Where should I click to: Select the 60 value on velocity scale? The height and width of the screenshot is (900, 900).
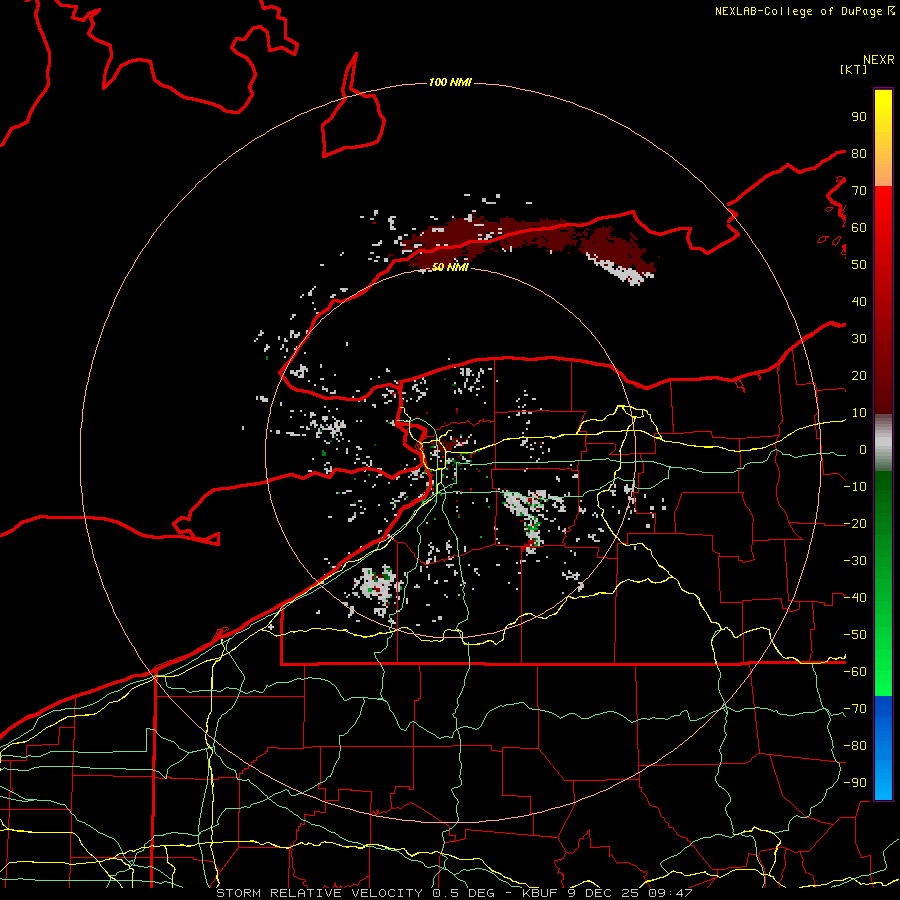tap(859, 228)
